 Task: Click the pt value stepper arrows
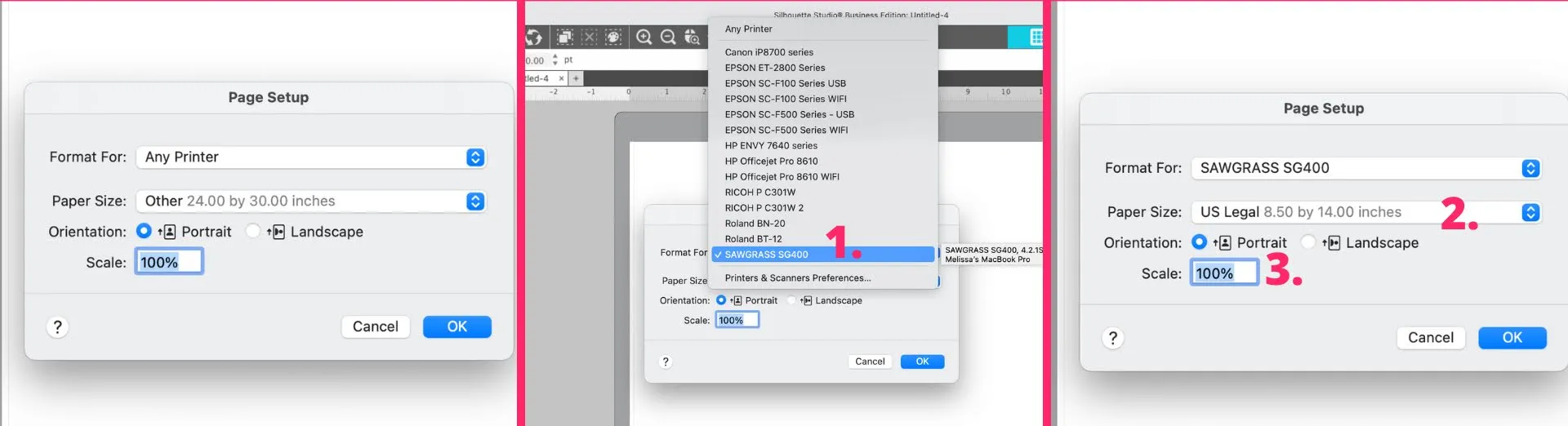(555, 60)
